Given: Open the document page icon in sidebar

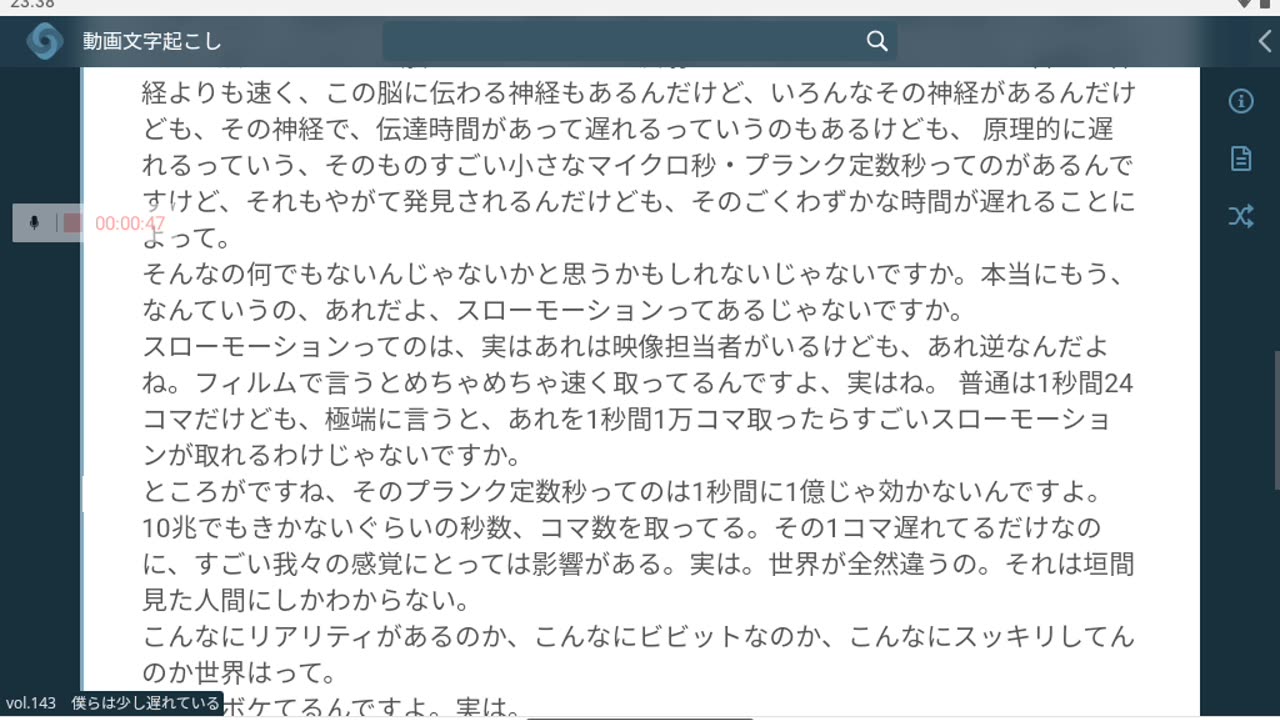Looking at the screenshot, I should (x=1241, y=158).
